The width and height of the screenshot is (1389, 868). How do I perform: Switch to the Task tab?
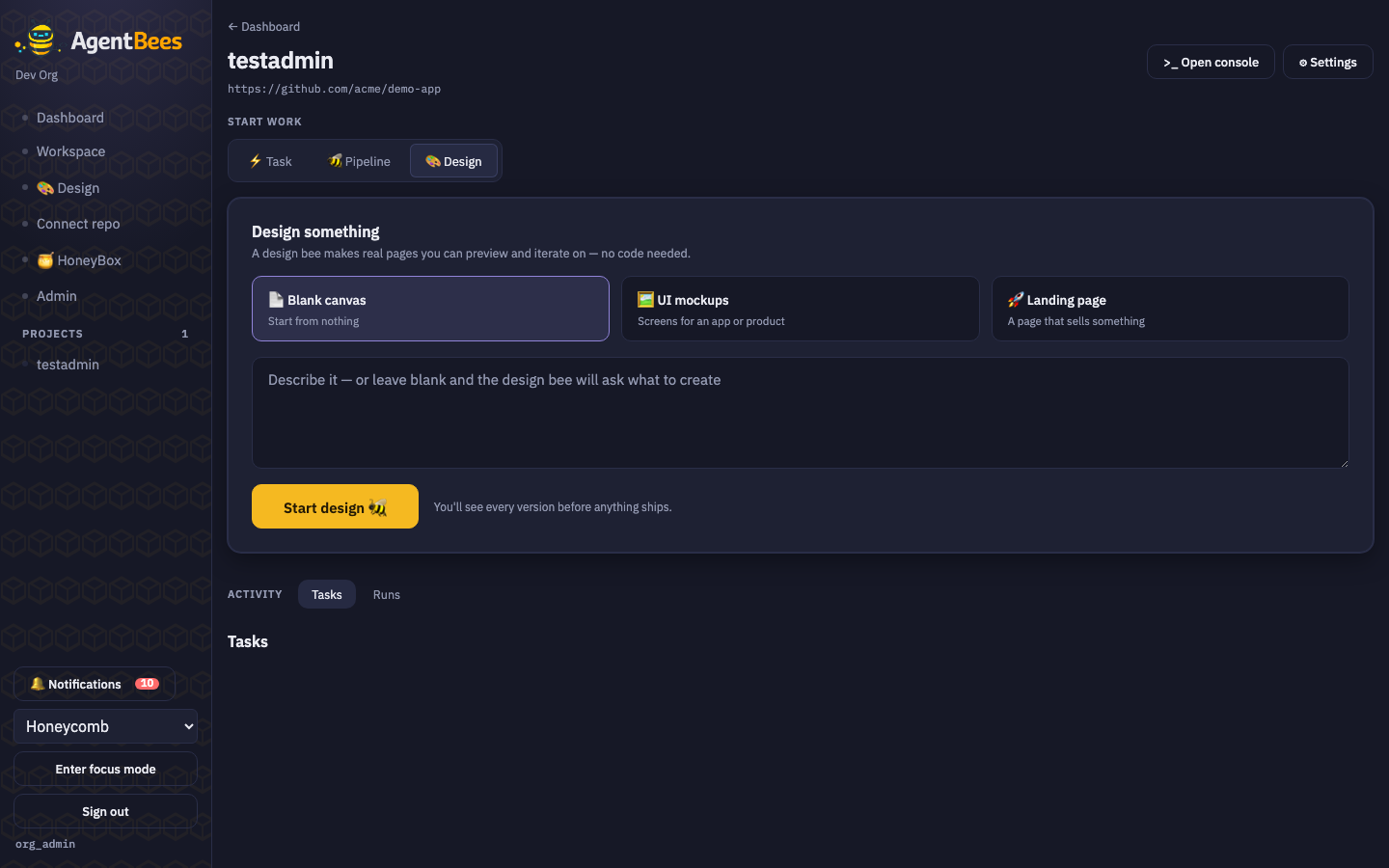click(x=270, y=161)
